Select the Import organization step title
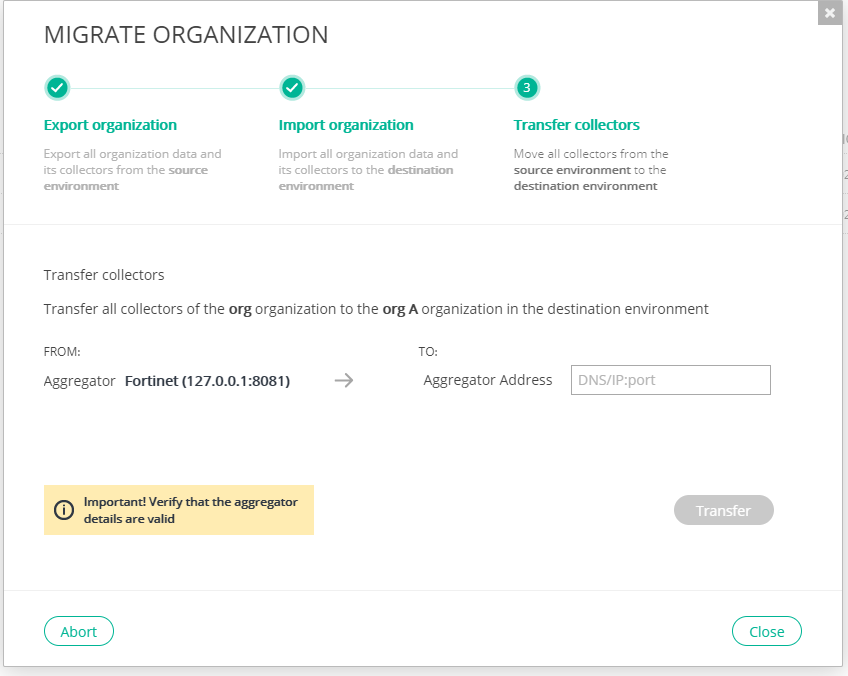848x676 pixels. [x=346, y=125]
